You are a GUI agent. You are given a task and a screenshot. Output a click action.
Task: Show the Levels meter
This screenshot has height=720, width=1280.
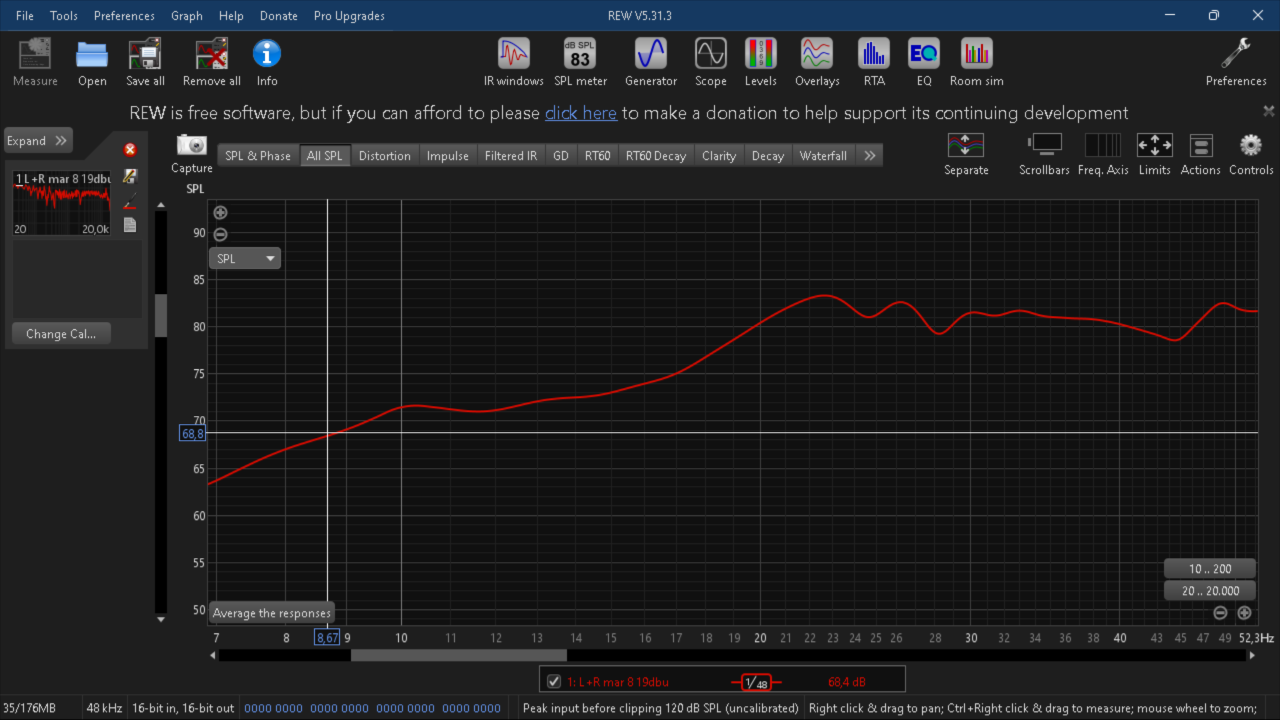[x=761, y=62]
